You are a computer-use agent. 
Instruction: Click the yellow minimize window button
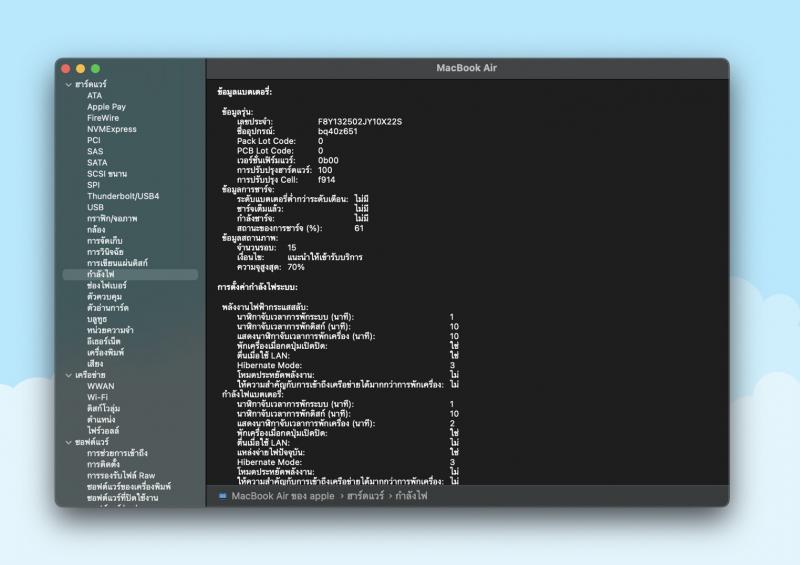(81, 69)
